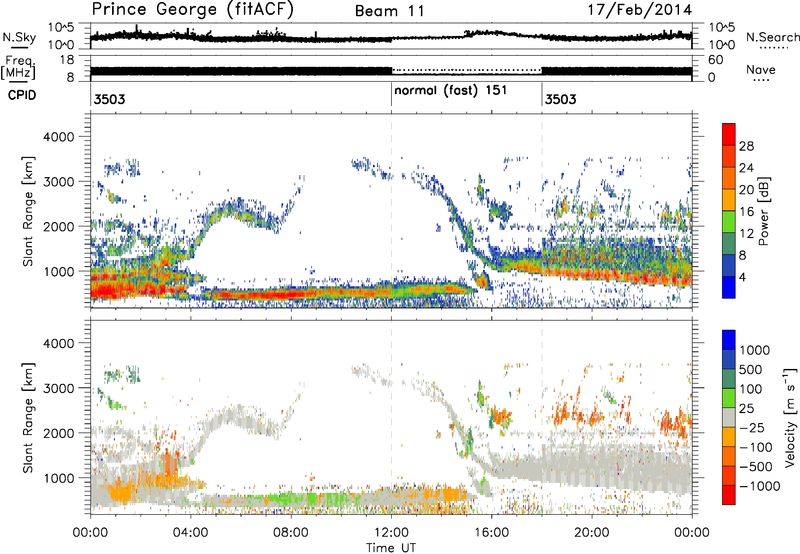Screen dimensions: 800x554
Task: Click '4000' tick on the power panel
Action: pyautogui.click(x=59, y=137)
